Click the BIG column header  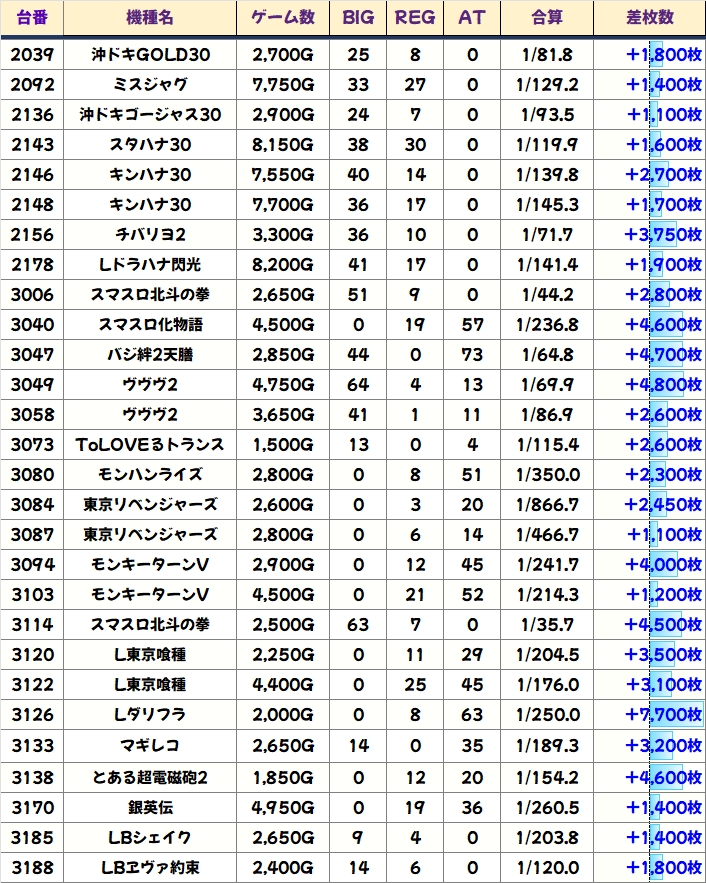(x=357, y=18)
